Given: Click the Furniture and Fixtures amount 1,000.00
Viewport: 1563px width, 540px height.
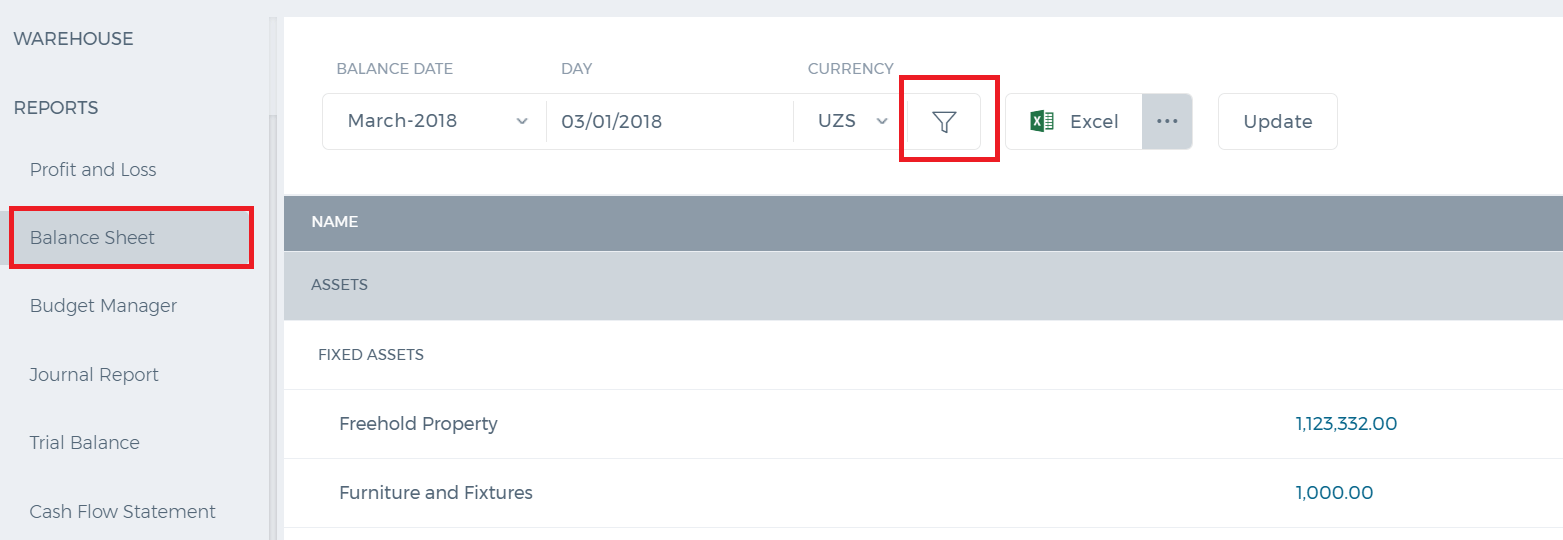Looking at the screenshot, I should [x=1334, y=493].
